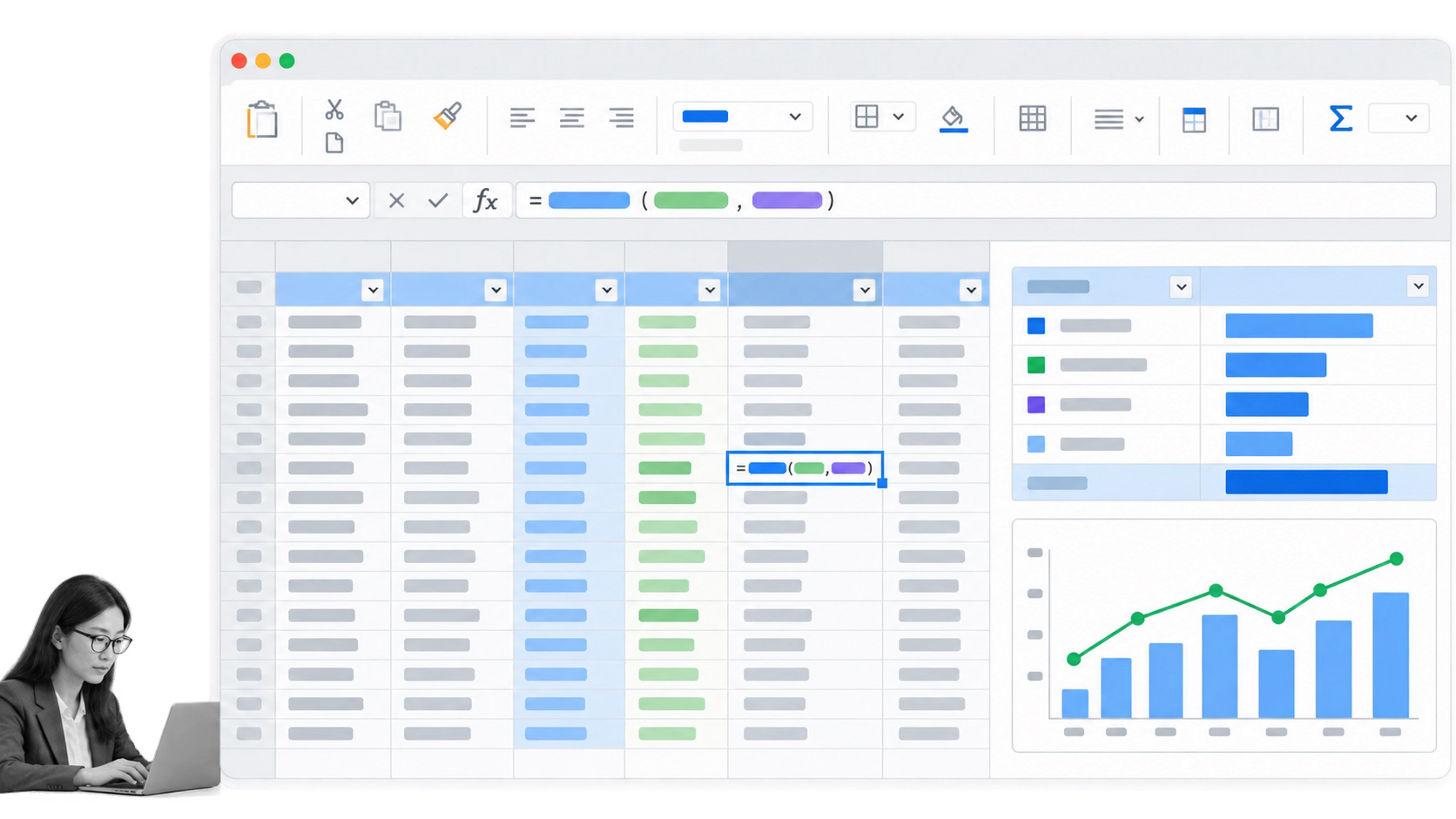Click the freeze panes icon
Image resolution: width=1456 pixels, height=819 pixels.
coord(1265,118)
